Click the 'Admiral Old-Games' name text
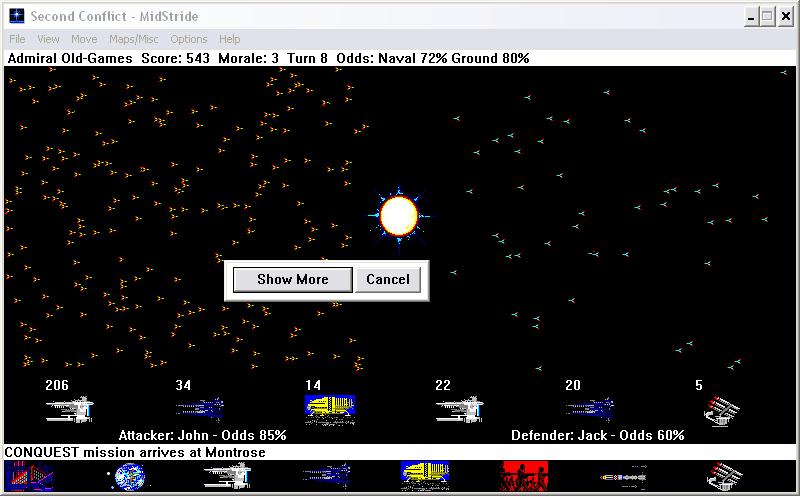 coord(70,58)
